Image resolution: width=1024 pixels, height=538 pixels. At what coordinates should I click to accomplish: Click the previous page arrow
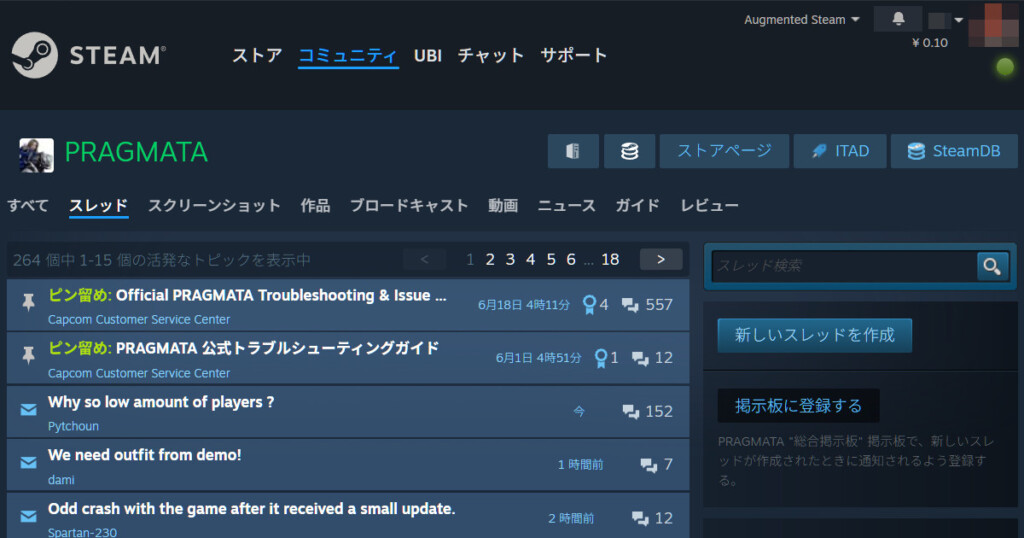424,259
